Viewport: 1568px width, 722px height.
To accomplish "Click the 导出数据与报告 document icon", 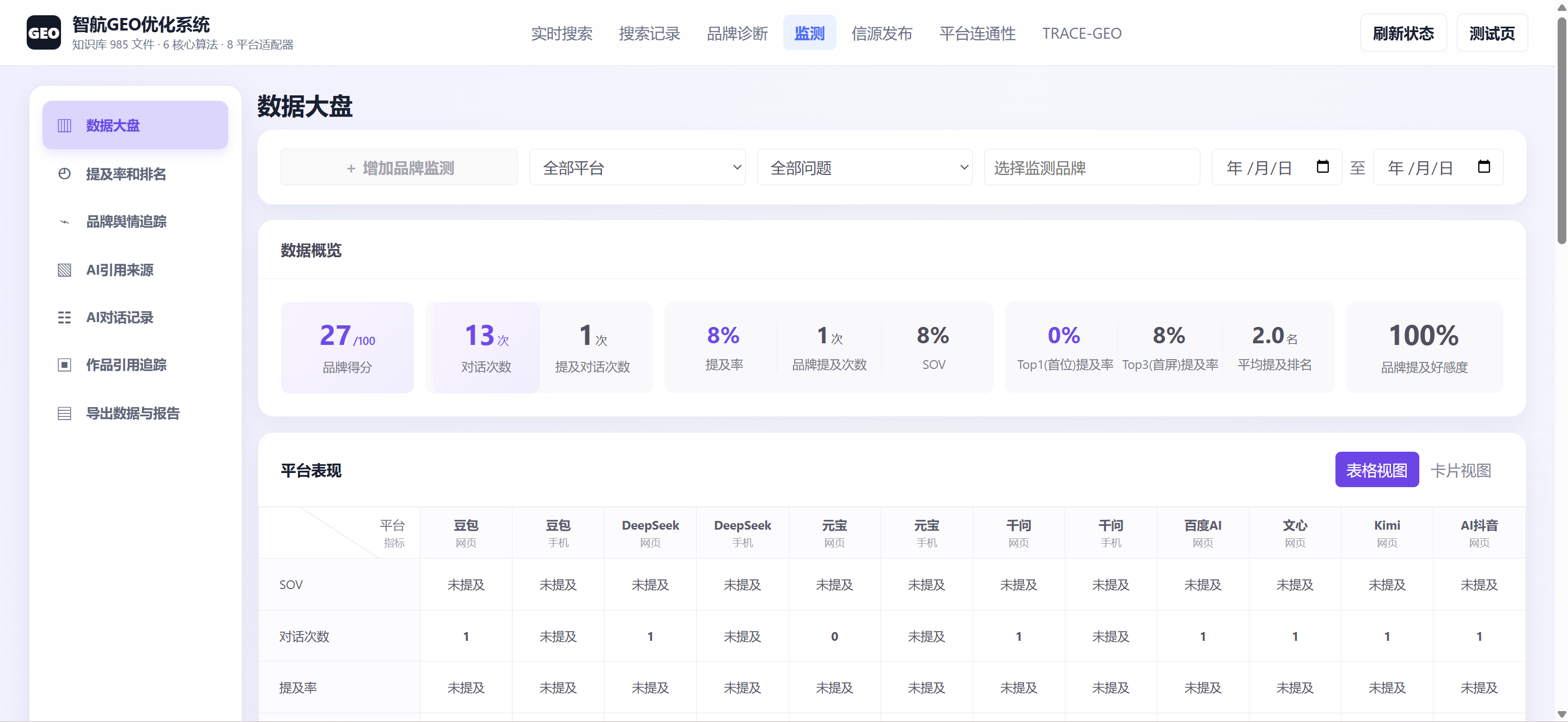I will tap(64, 414).
